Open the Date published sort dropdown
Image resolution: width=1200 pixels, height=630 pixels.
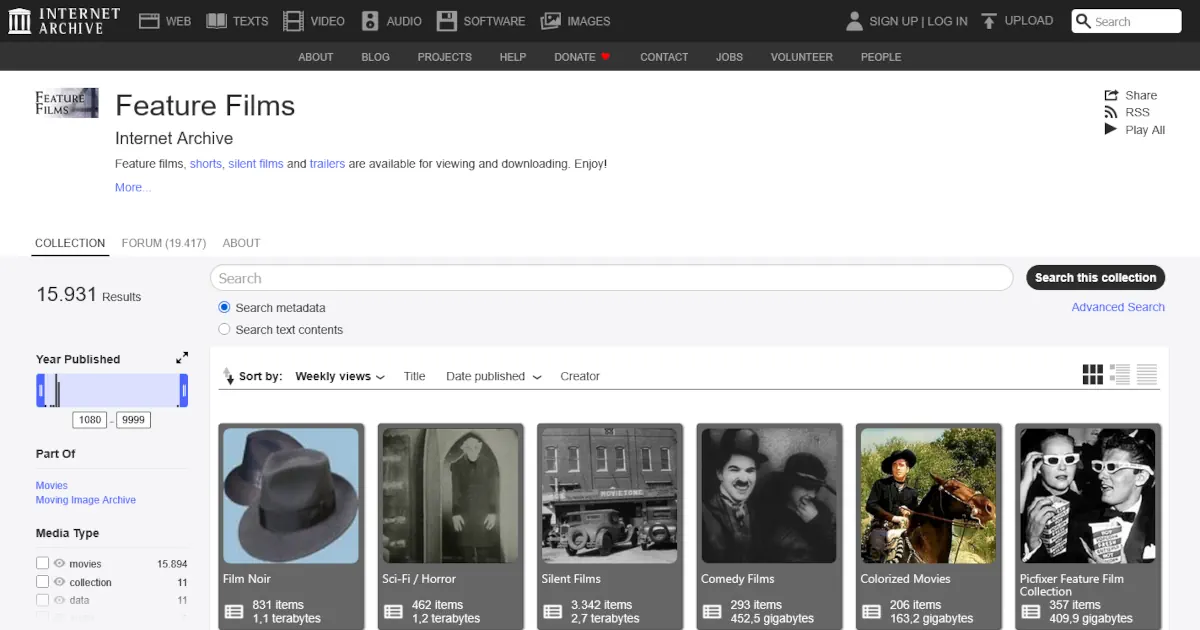(494, 377)
